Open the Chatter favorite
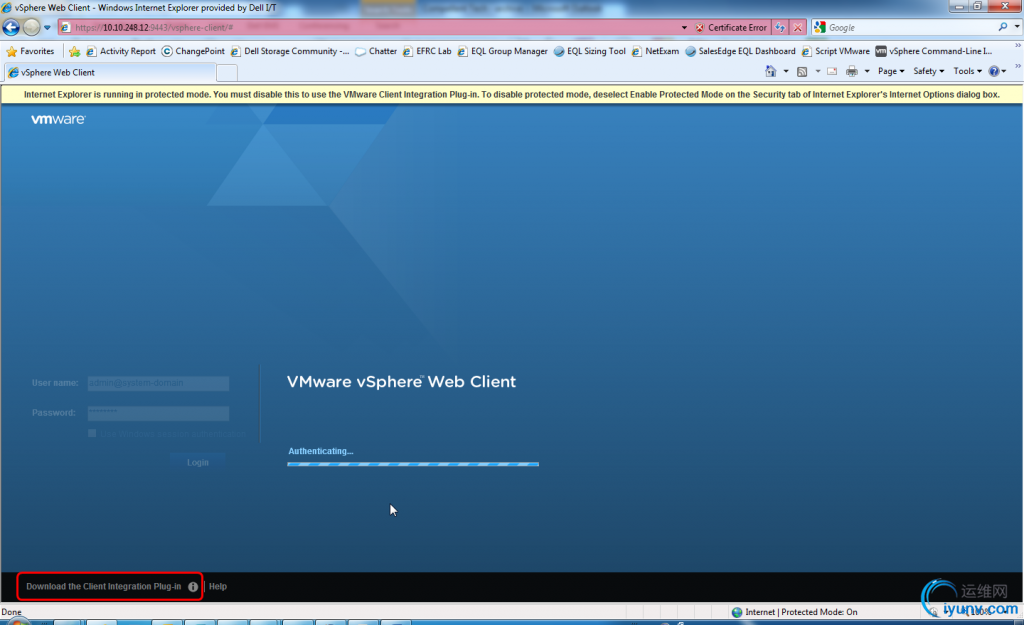The height and width of the screenshot is (625, 1024). (376, 51)
